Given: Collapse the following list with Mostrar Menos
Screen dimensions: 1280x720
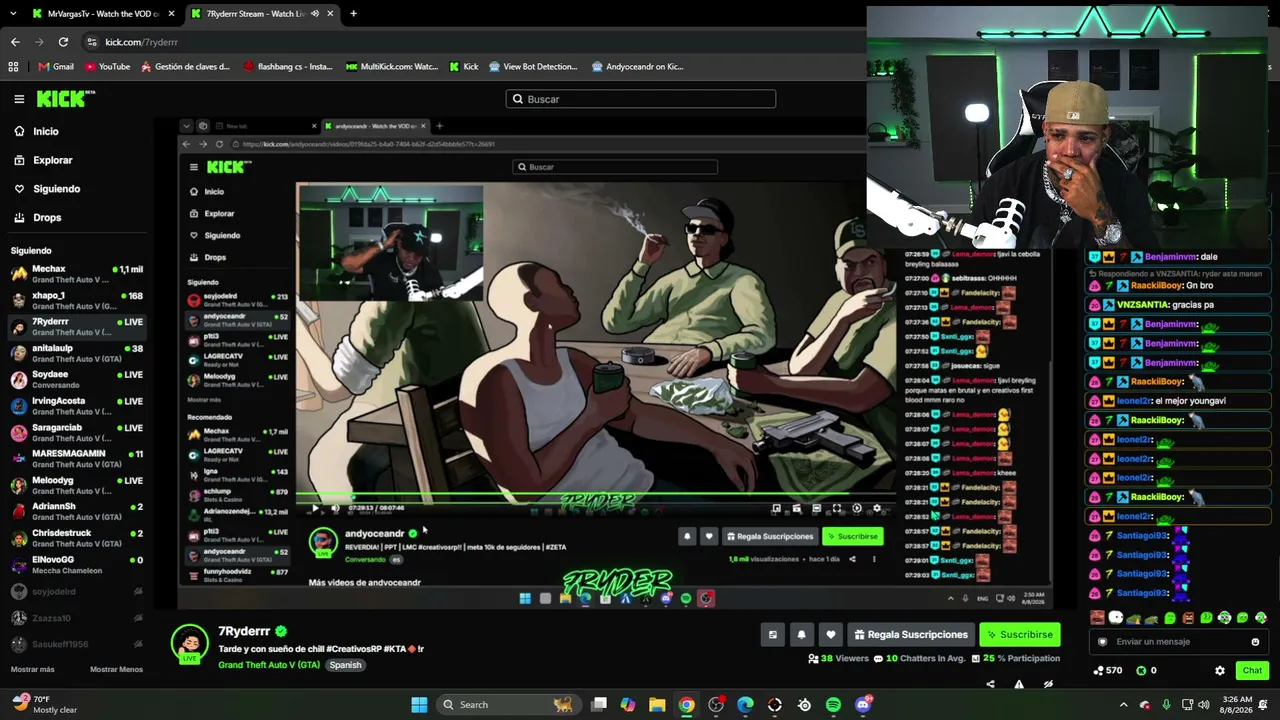Looking at the screenshot, I should (x=116, y=669).
